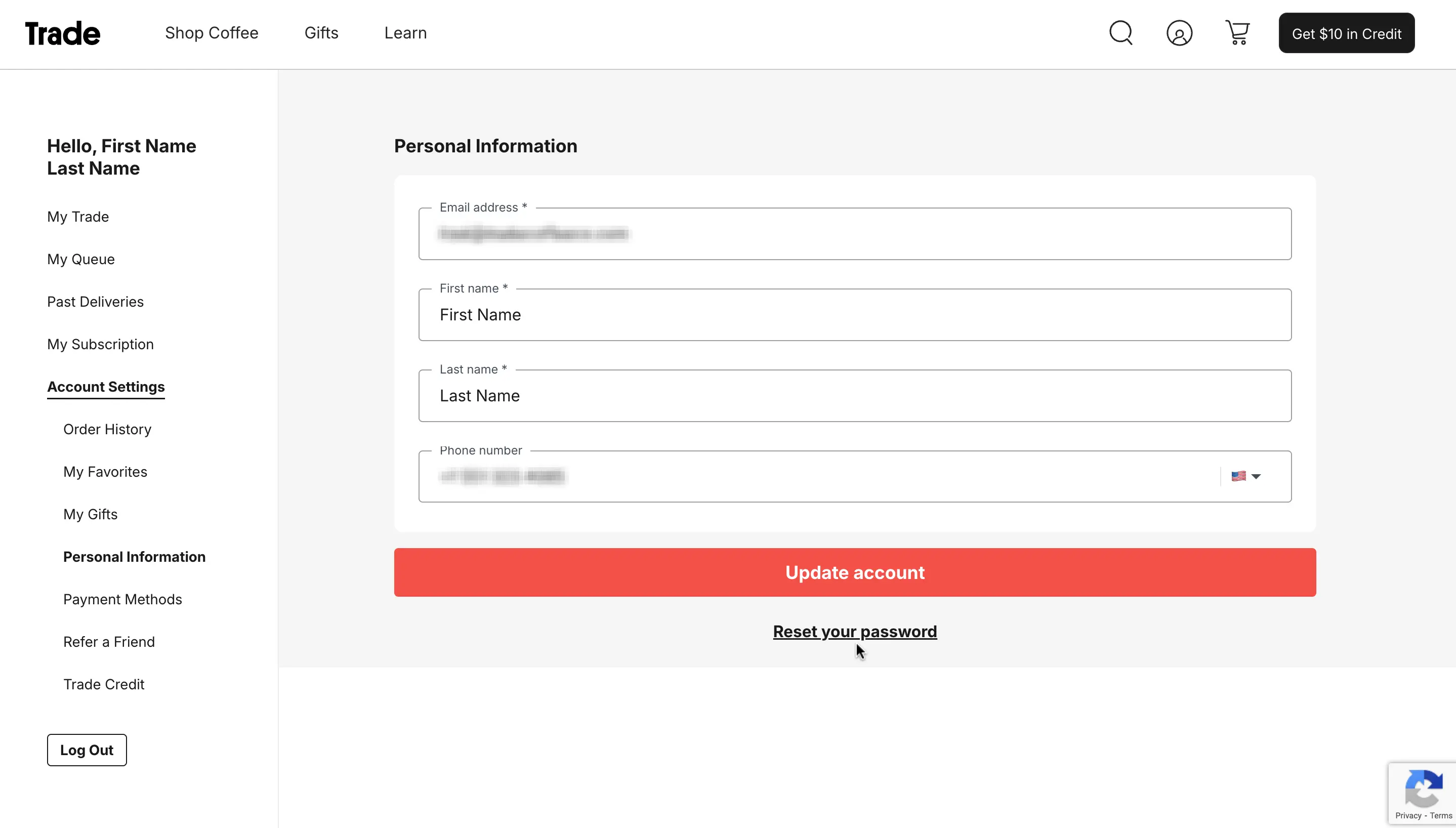Follow the Reset your password link
The image size is (1456, 828).
tap(854, 631)
